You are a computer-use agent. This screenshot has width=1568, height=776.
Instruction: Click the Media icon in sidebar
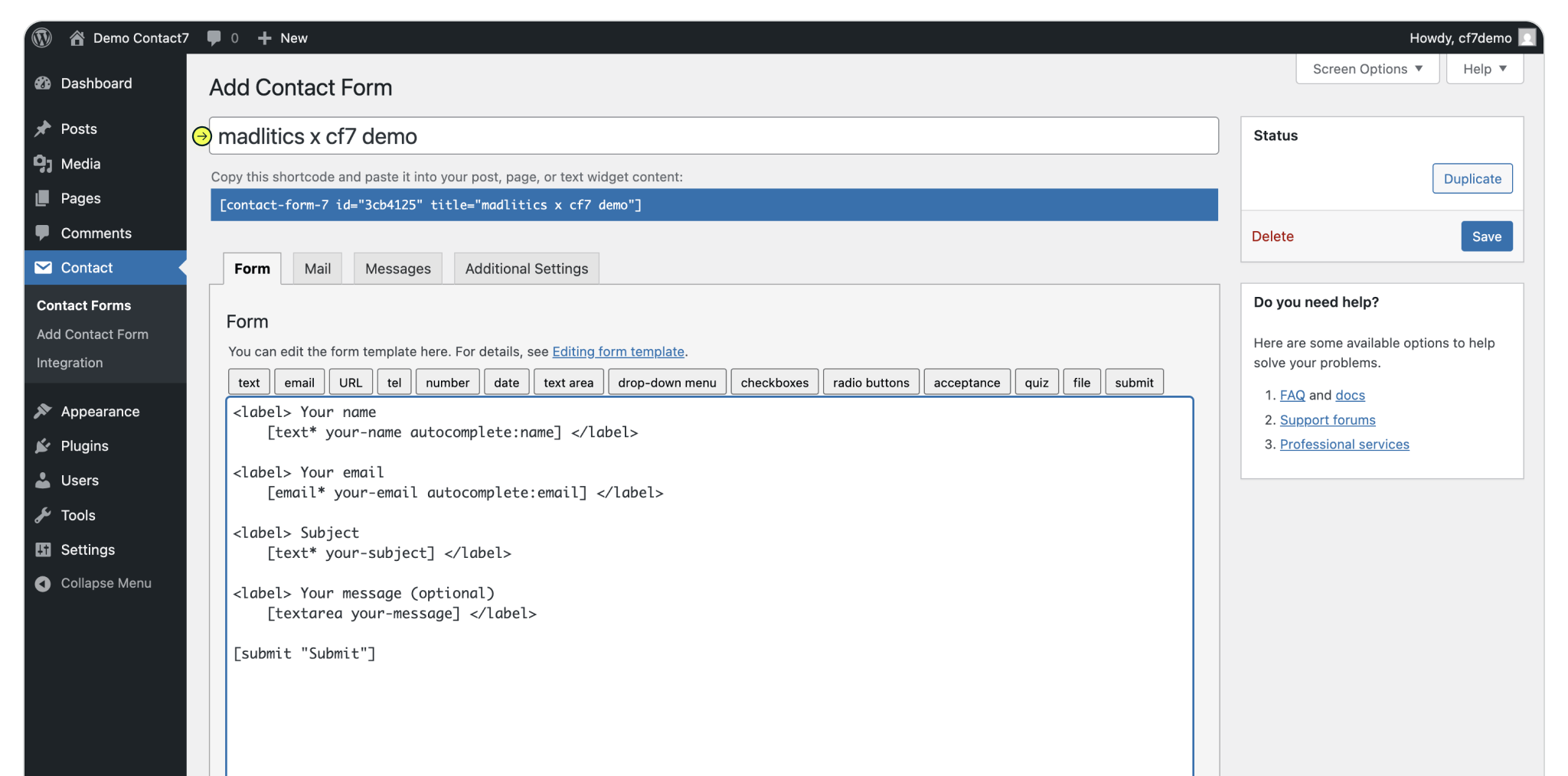(43, 164)
